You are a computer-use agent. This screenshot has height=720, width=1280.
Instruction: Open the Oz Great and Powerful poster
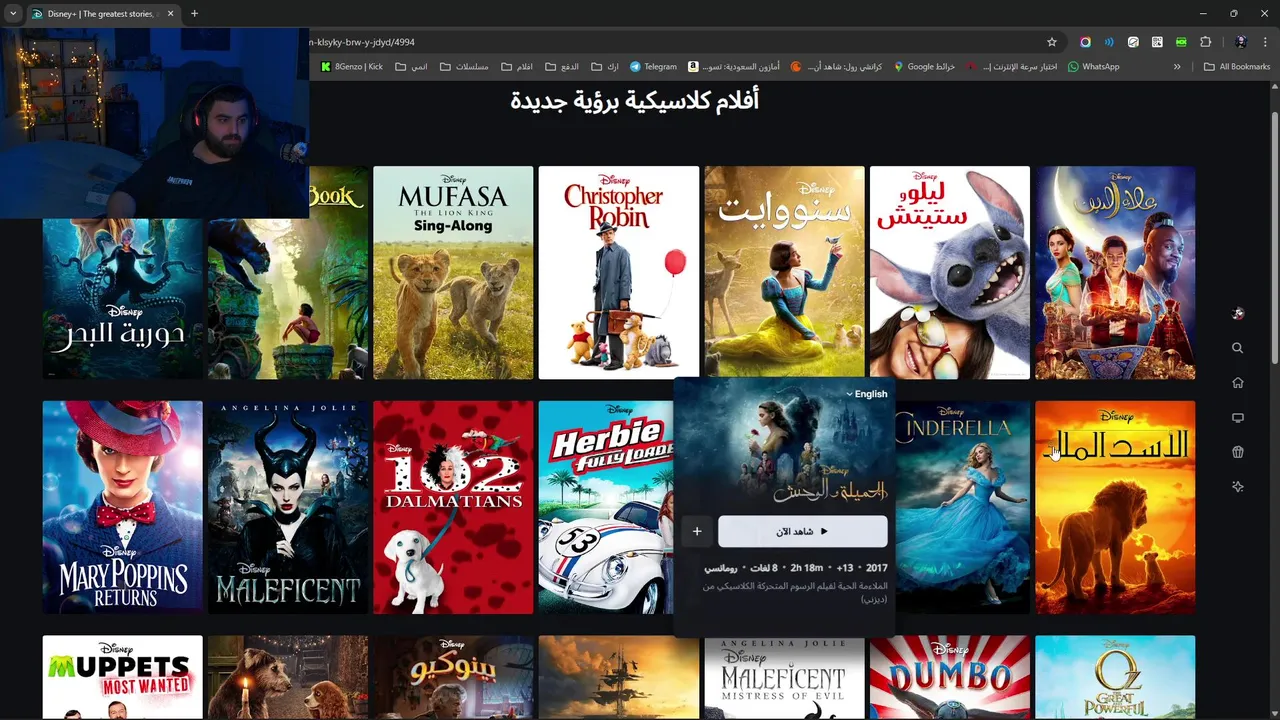[x=1115, y=677]
